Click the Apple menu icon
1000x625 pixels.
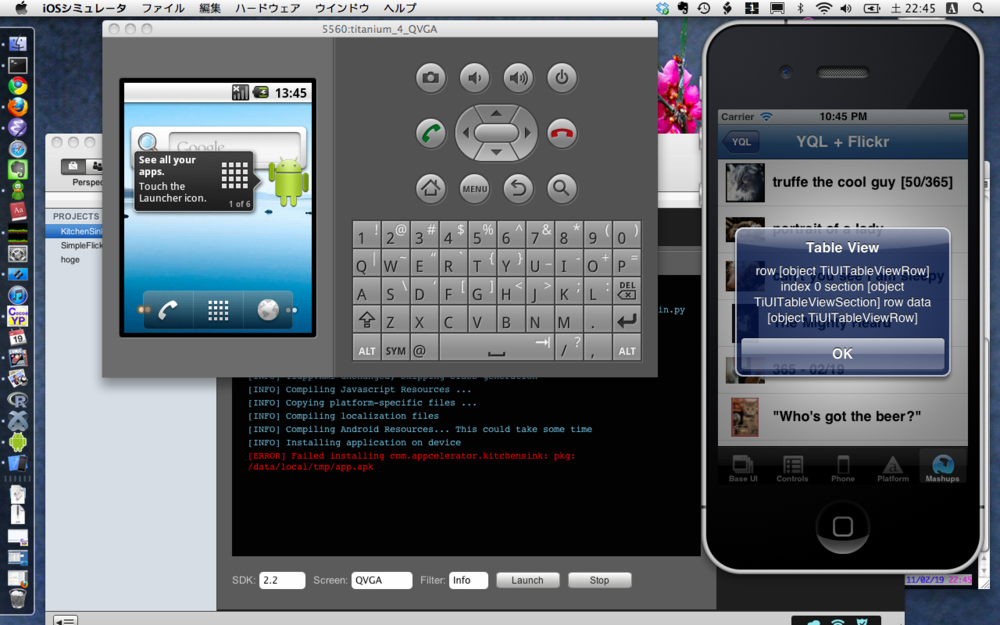(21, 8)
